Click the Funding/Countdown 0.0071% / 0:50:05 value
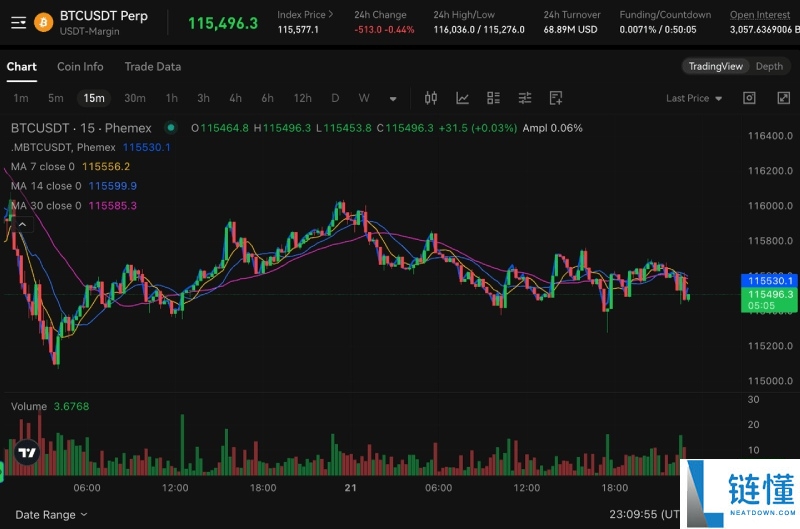The image size is (800, 529). [658, 30]
